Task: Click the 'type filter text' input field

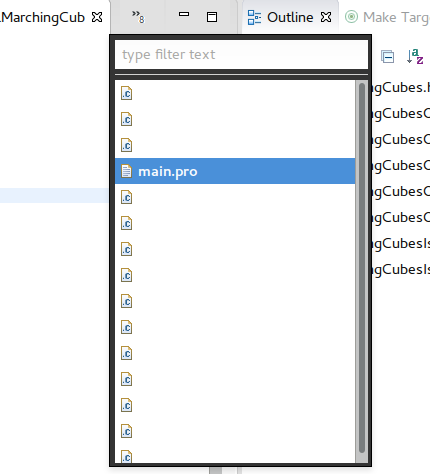Action: click(x=241, y=55)
